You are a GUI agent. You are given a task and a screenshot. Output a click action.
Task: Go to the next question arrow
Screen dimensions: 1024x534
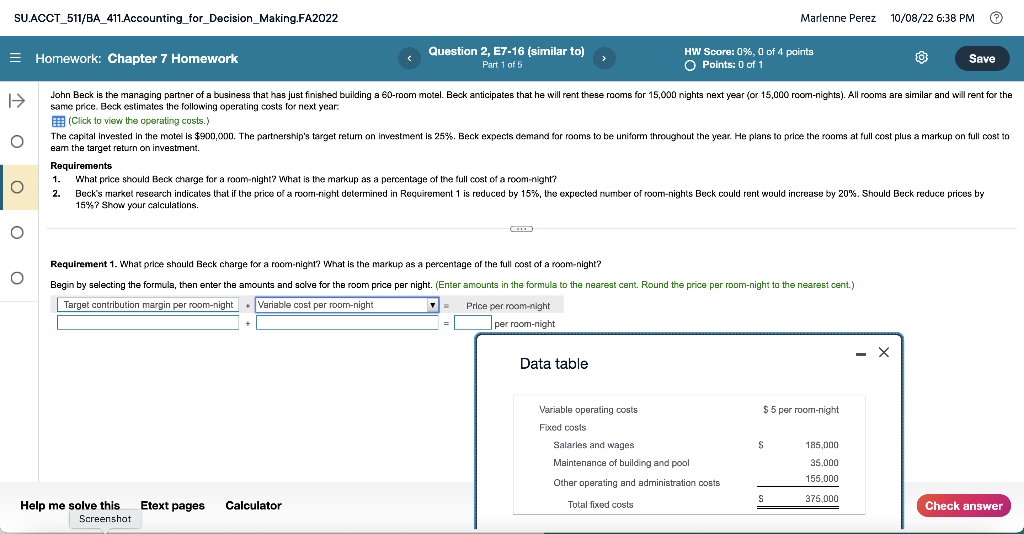click(604, 58)
